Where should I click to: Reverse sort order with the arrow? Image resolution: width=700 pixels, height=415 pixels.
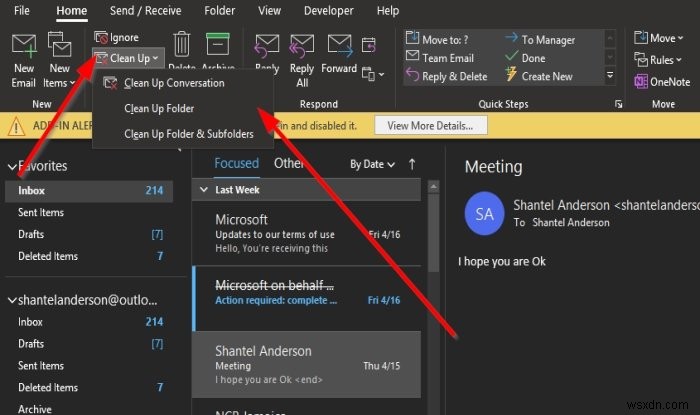pos(412,164)
